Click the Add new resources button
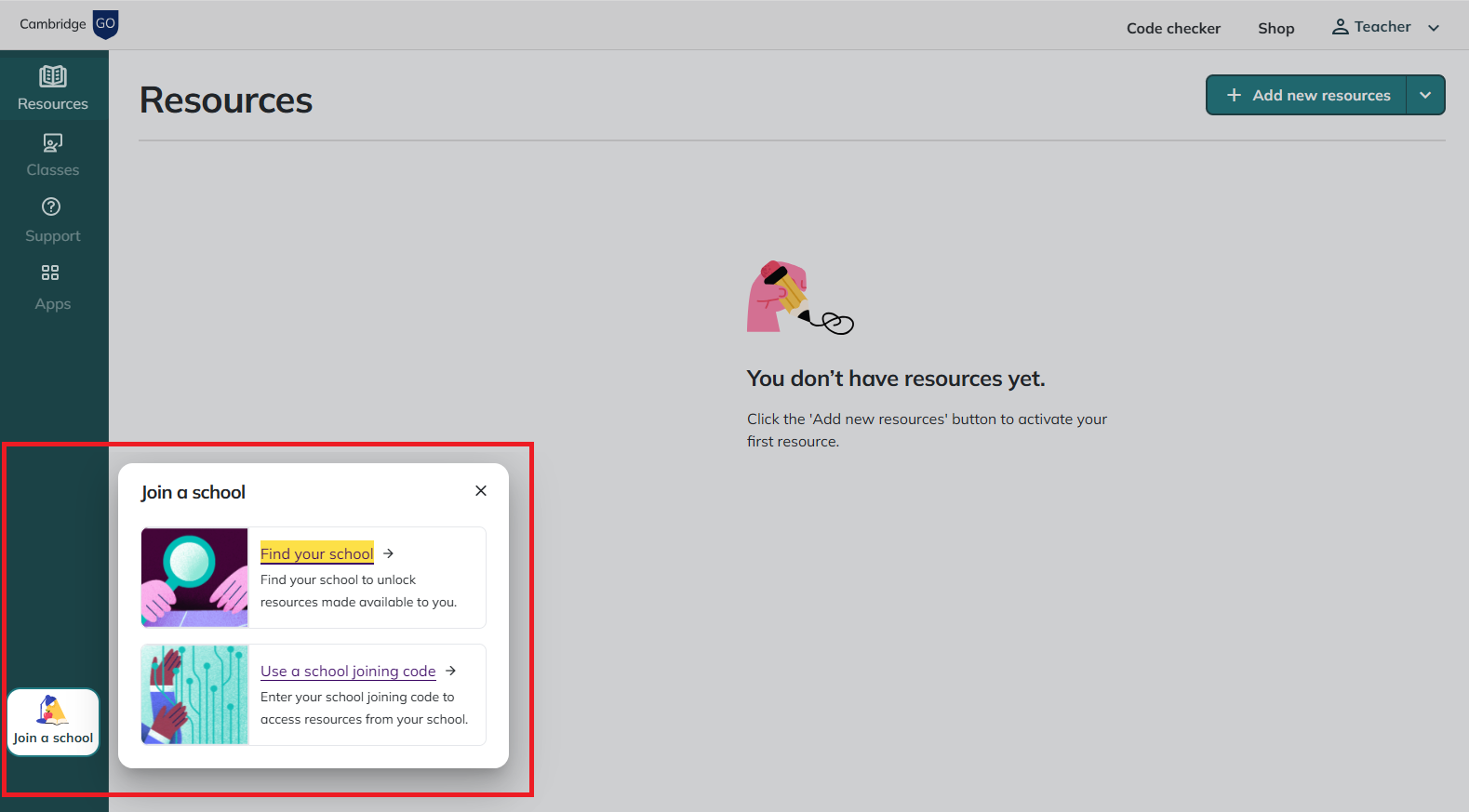The image size is (1469, 812). tap(1307, 95)
